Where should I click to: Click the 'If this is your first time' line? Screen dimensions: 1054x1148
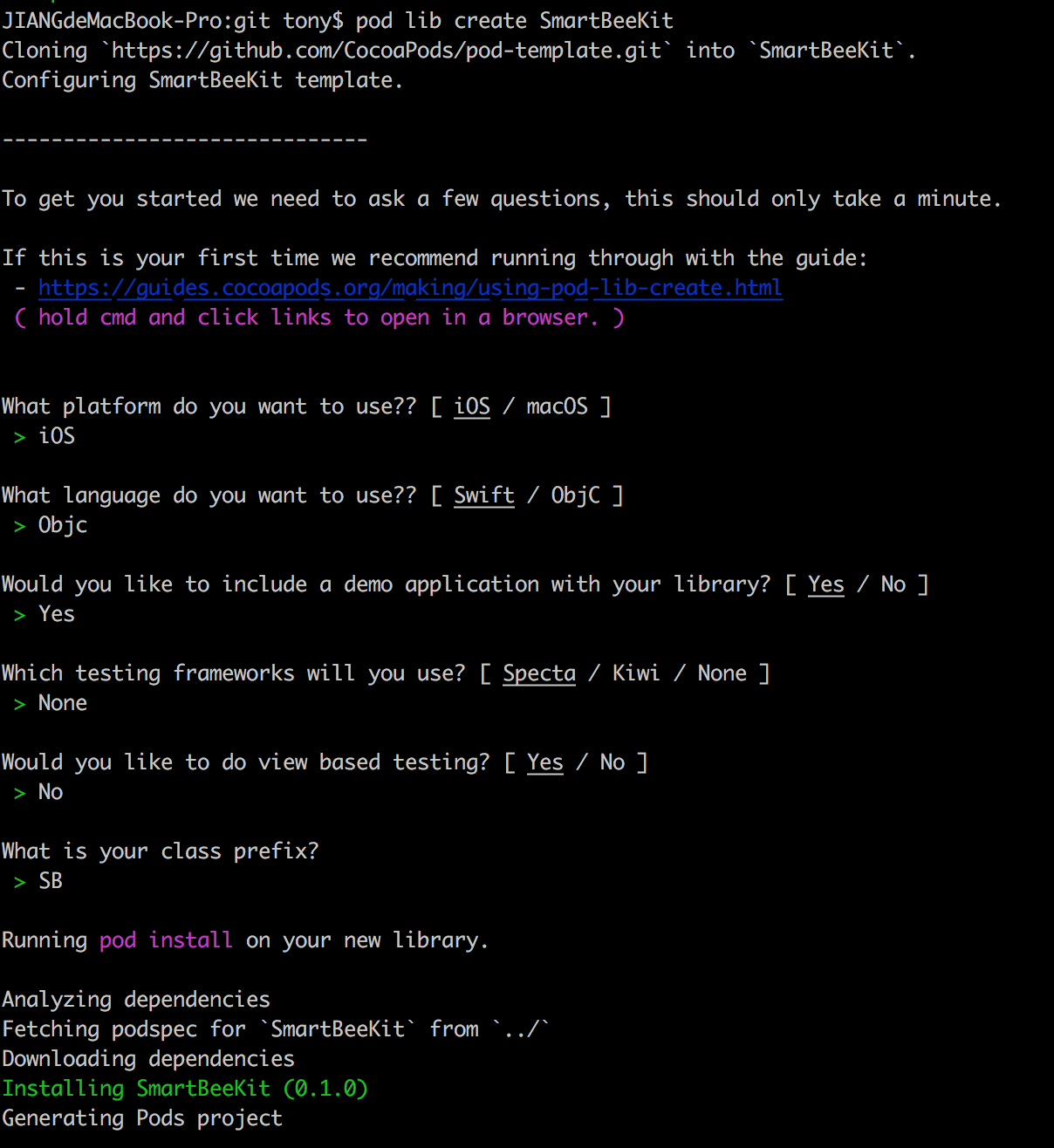[x=435, y=258]
